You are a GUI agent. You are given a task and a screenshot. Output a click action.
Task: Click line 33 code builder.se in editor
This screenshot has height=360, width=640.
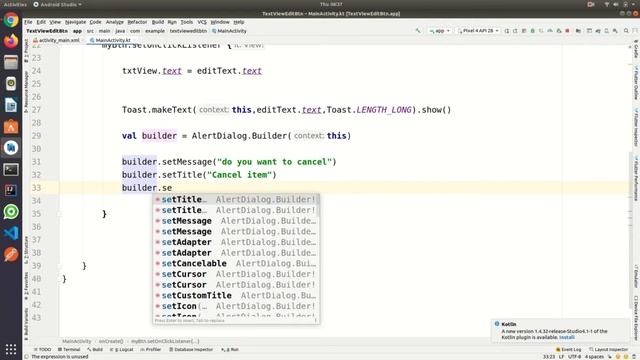pyautogui.click(x=147, y=188)
